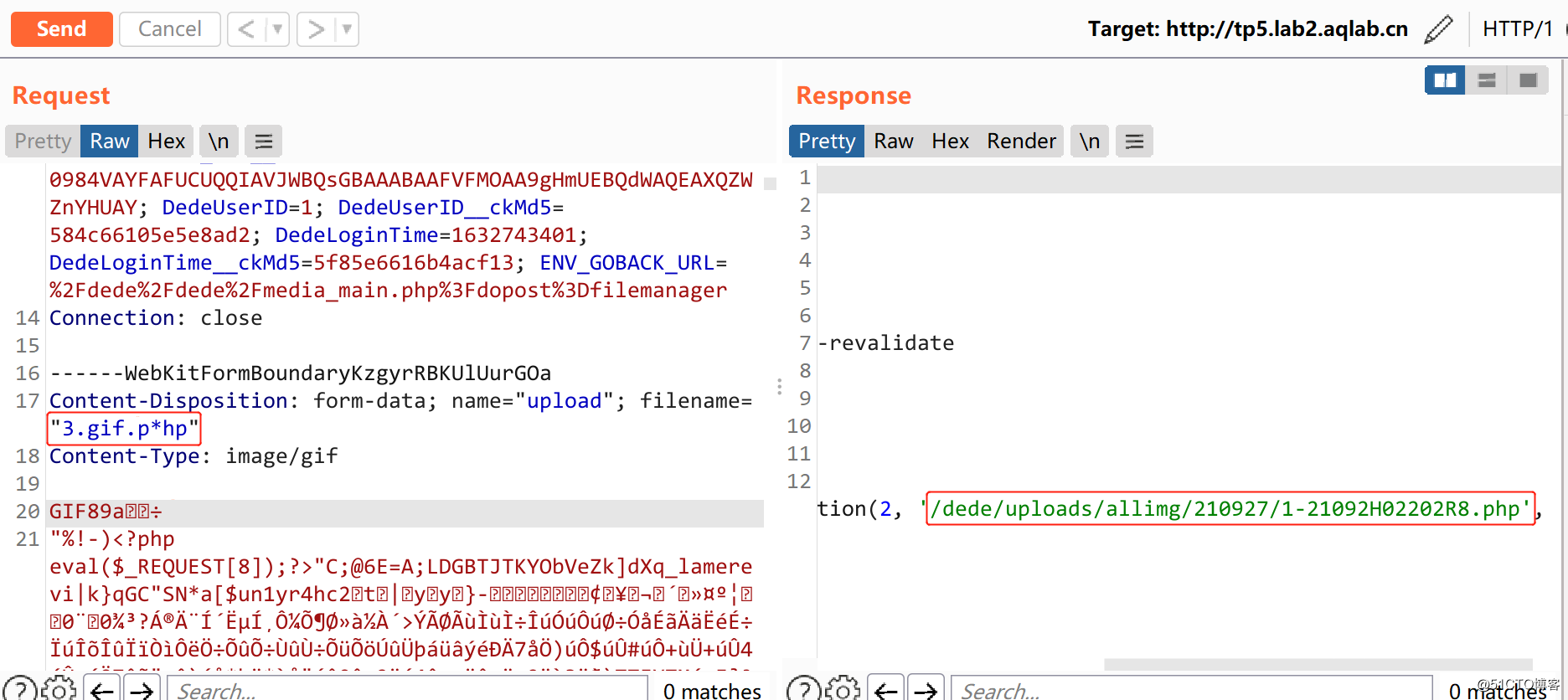Toggle \n non-printable characters in Request
The height and width of the screenshot is (700, 1568).
[219, 141]
